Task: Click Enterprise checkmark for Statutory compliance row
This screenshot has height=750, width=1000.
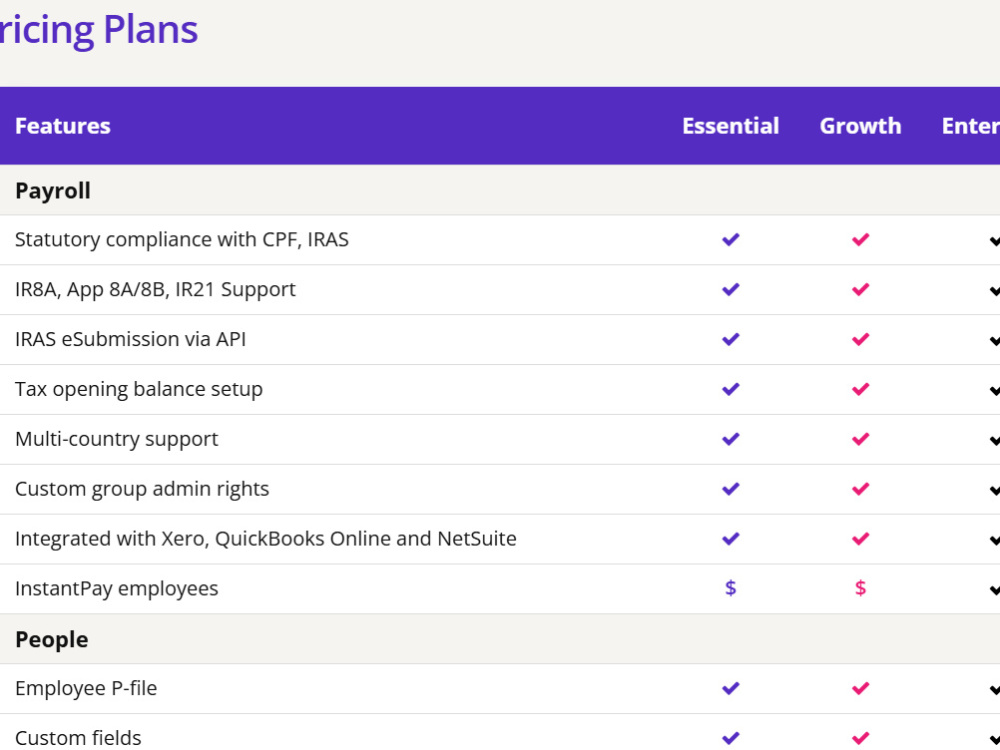Action: tap(994, 240)
